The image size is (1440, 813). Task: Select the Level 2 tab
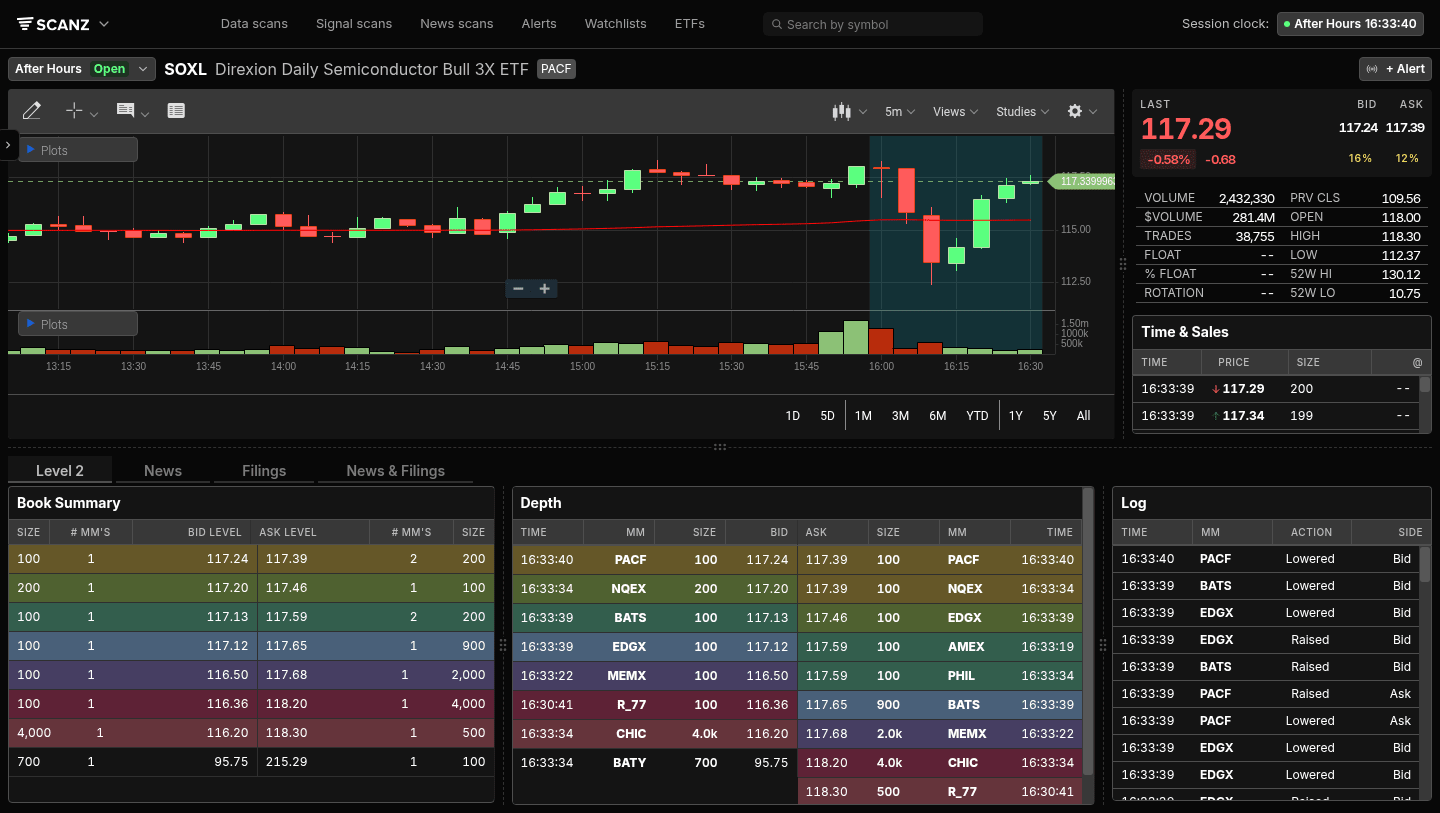pos(60,471)
